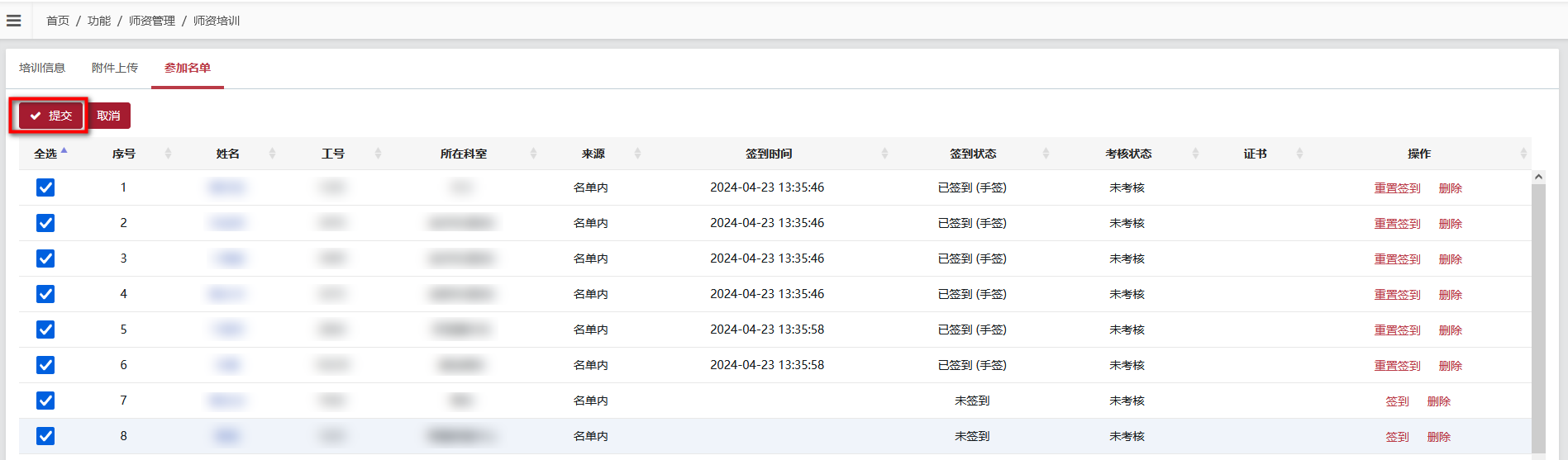The height and width of the screenshot is (460, 1568).
Task: Select the 未签到 status in row 8
Action: (x=972, y=436)
